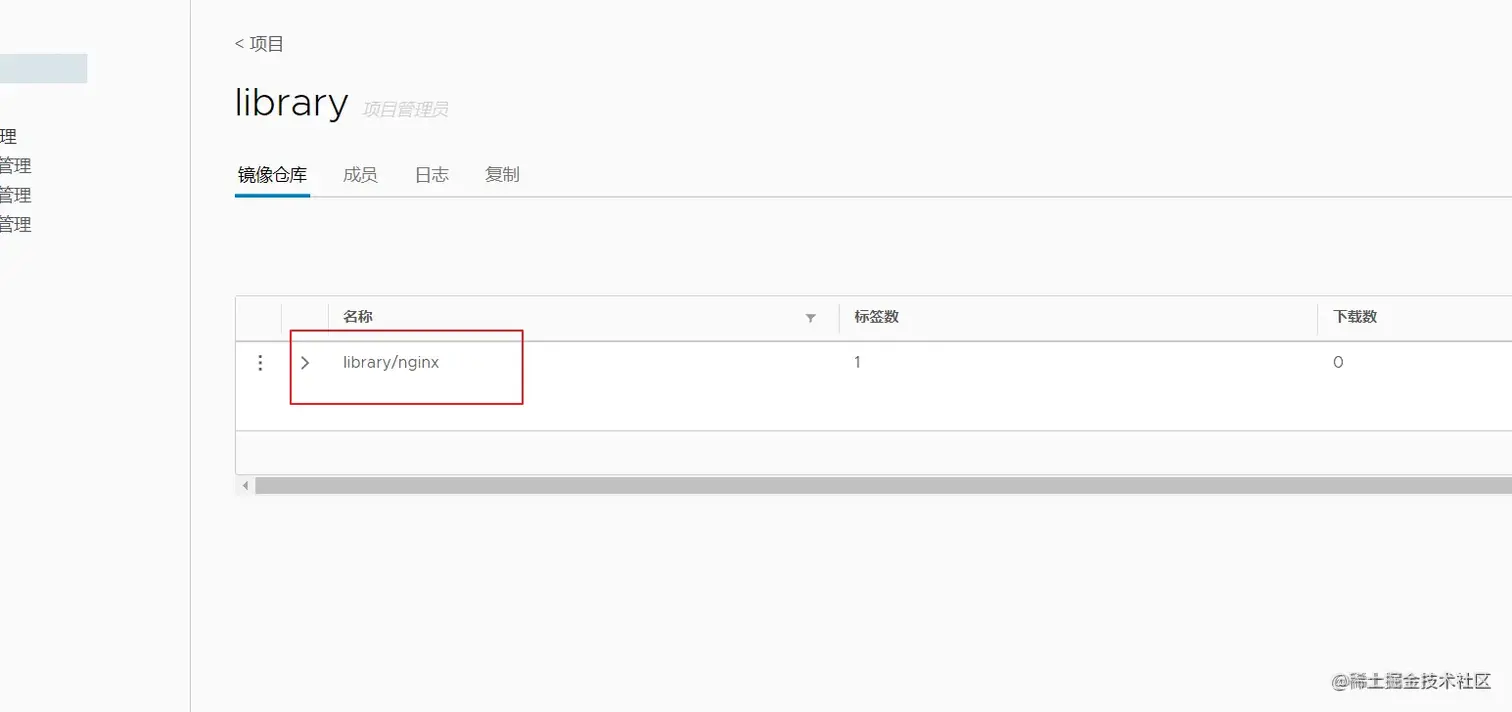This screenshot has height=712, width=1512.
Task: Sort by the 下载数 column header
Action: 1355,317
